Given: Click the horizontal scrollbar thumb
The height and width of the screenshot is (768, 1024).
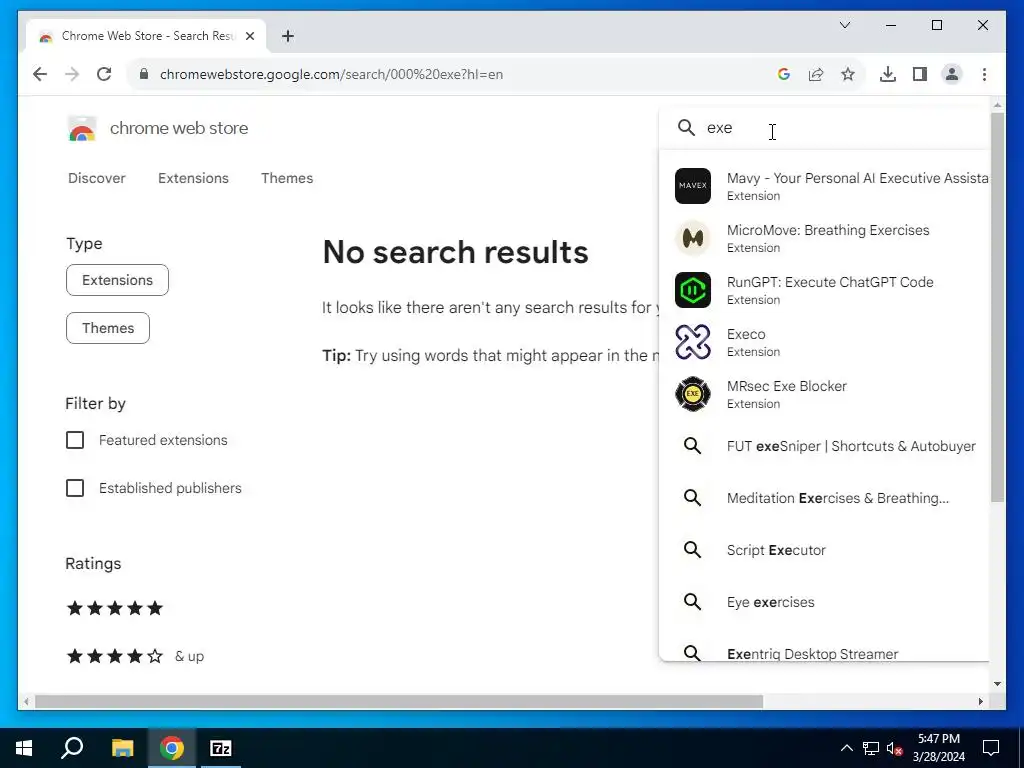Looking at the screenshot, I should 398,702.
